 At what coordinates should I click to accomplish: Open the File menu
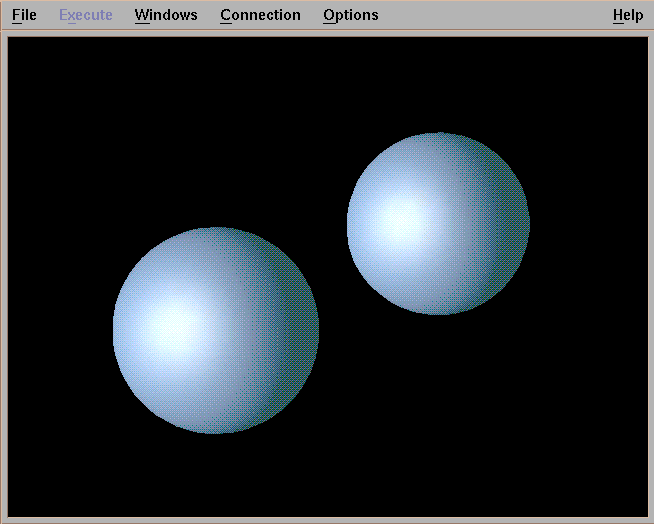click(x=24, y=15)
